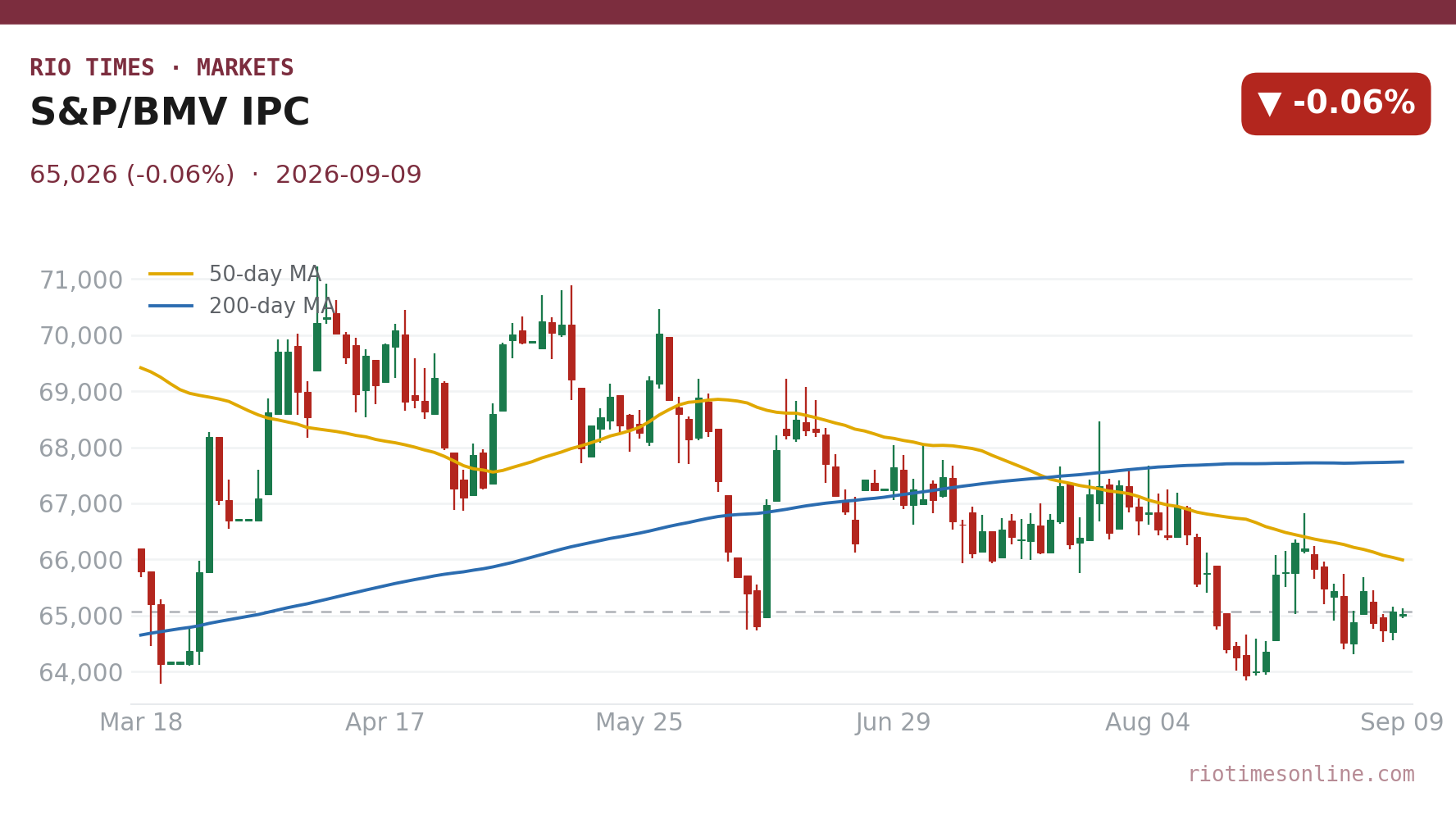Click the Aug 04 x-axis date label
Screen dimensions: 1456x819
pyautogui.click(x=1147, y=722)
